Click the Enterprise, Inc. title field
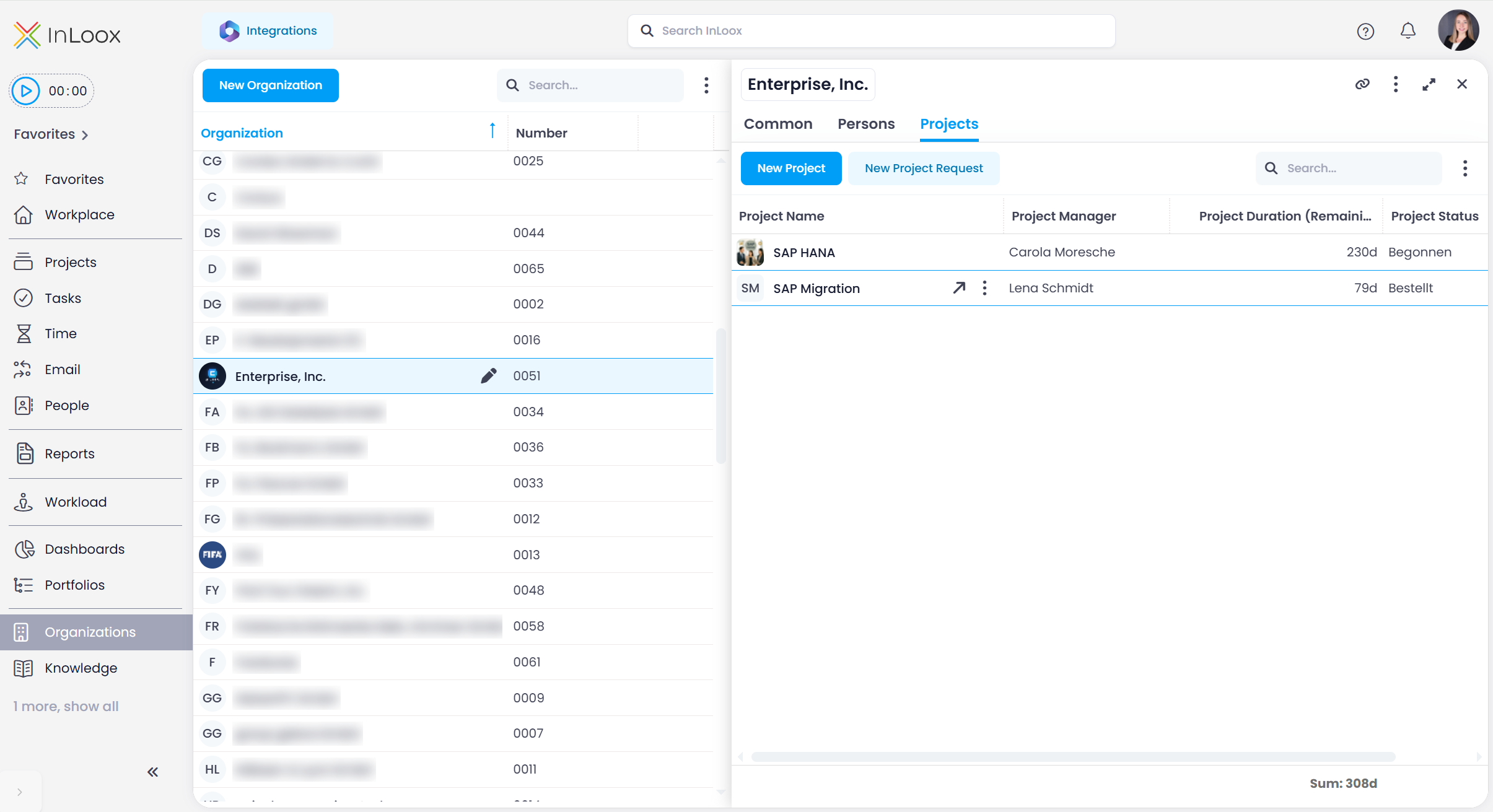This screenshot has width=1493, height=812. click(808, 84)
